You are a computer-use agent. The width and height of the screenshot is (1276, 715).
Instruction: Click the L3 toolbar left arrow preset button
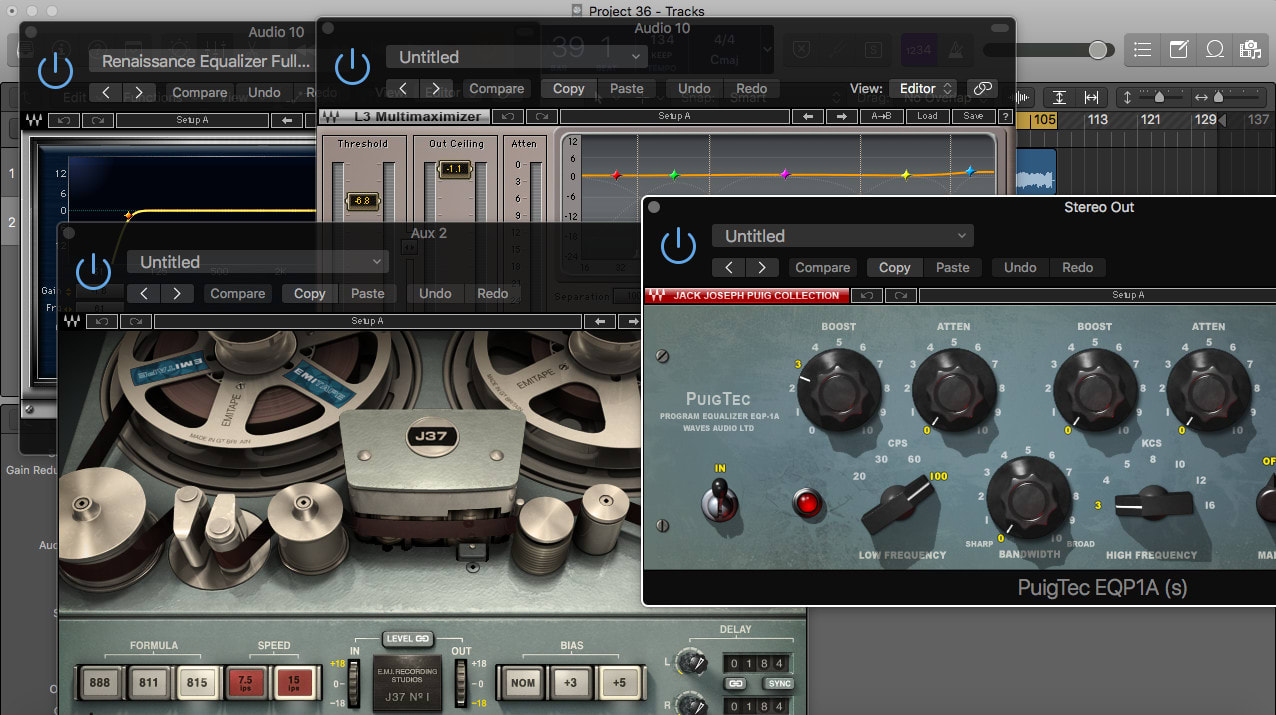click(x=808, y=116)
